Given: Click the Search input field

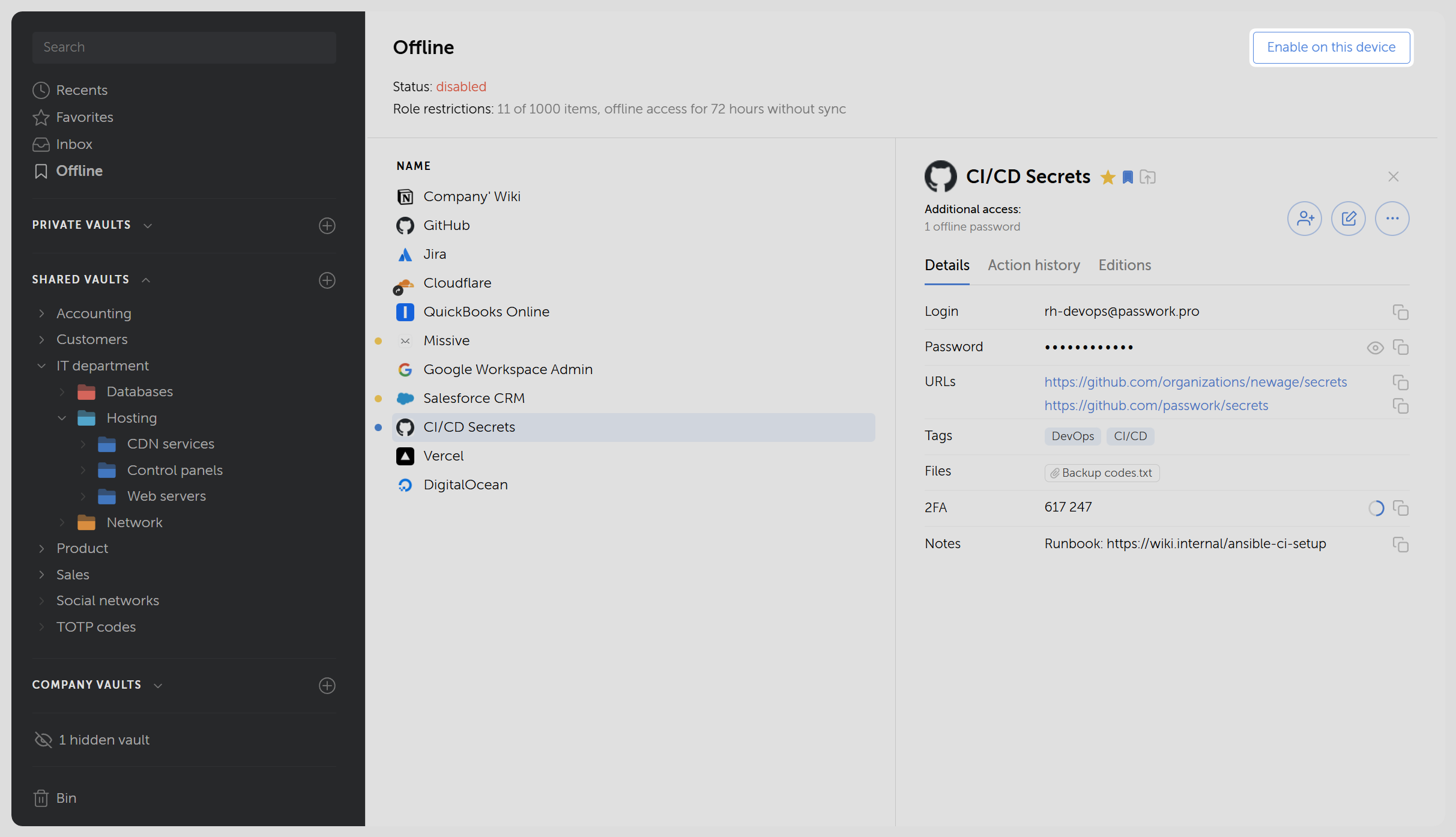Looking at the screenshot, I should [x=184, y=47].
